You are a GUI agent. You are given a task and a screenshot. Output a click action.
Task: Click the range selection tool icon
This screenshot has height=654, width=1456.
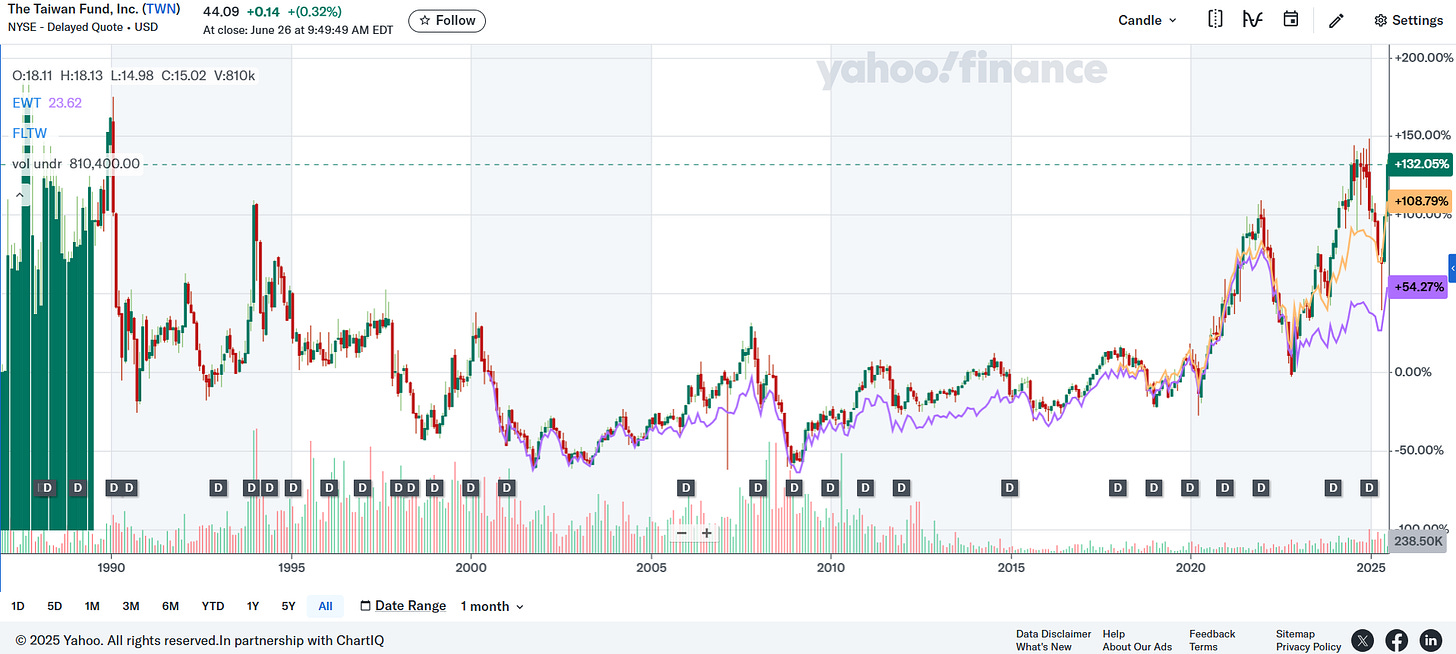[1215, 19]
